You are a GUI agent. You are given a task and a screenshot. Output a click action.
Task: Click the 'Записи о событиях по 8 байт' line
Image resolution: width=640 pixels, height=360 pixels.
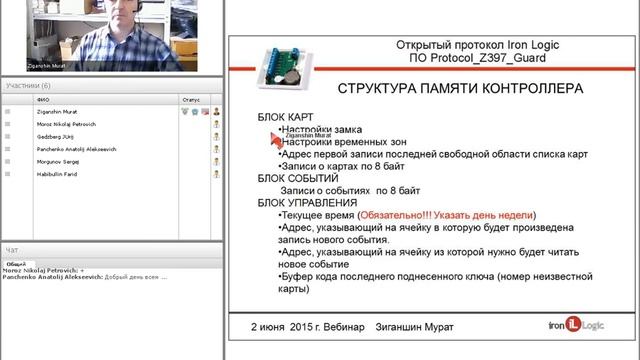tap(350, 191)
